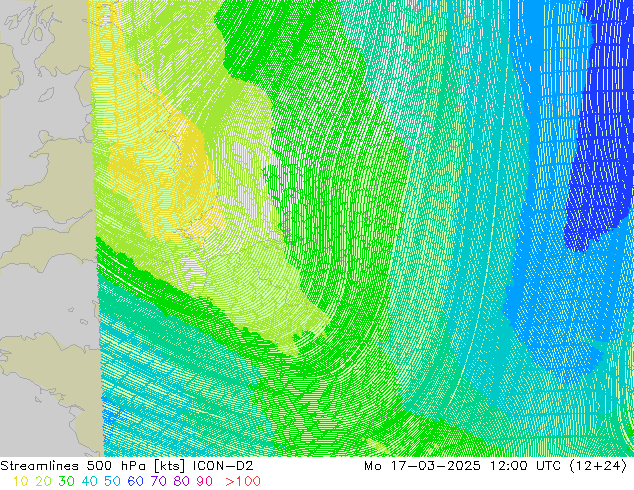
Task: Click the ICON-D2 model label
Action: tap(223, 465)
